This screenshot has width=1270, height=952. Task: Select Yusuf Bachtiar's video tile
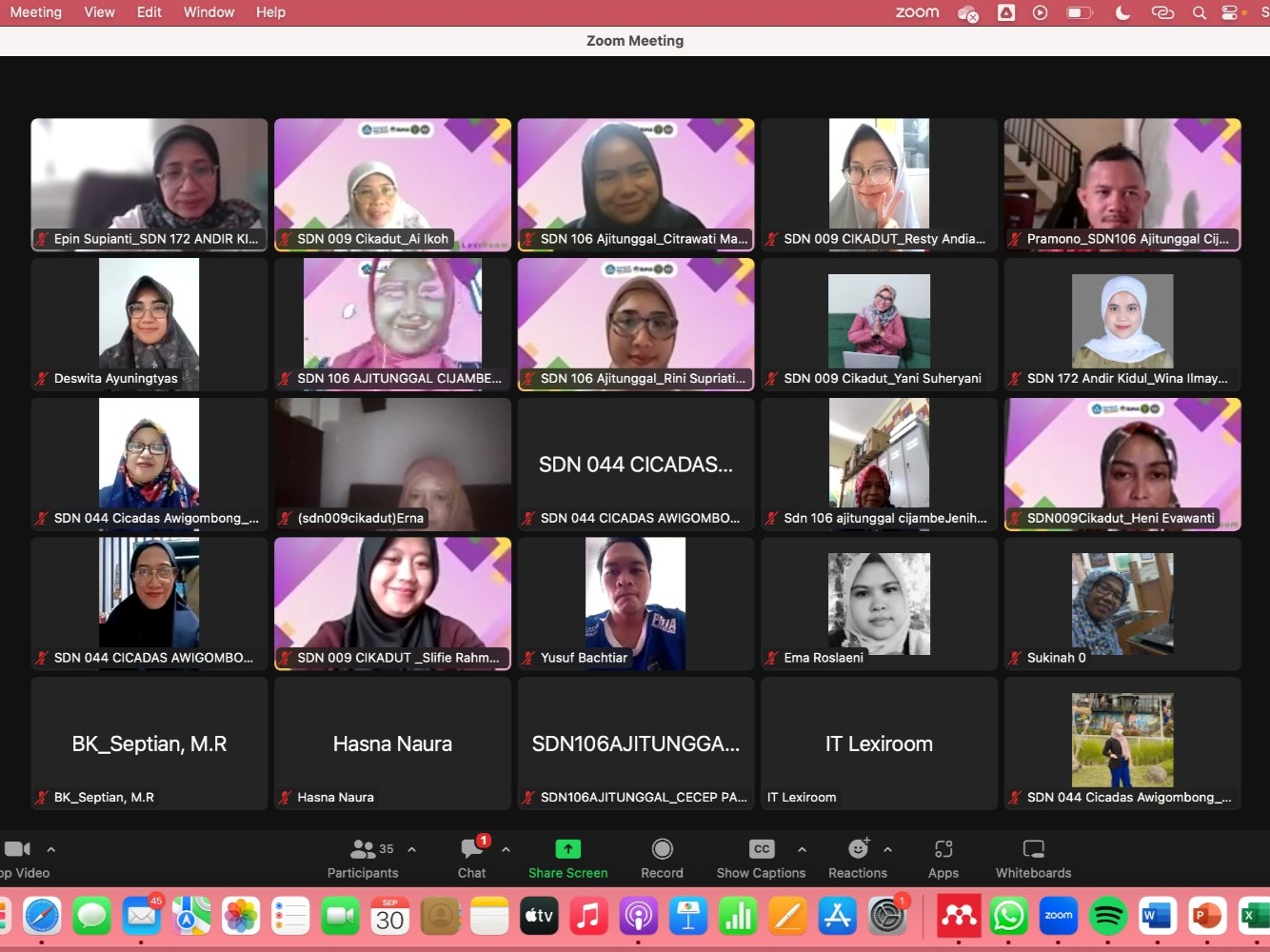pyautogui.click(x=635, y=604)
